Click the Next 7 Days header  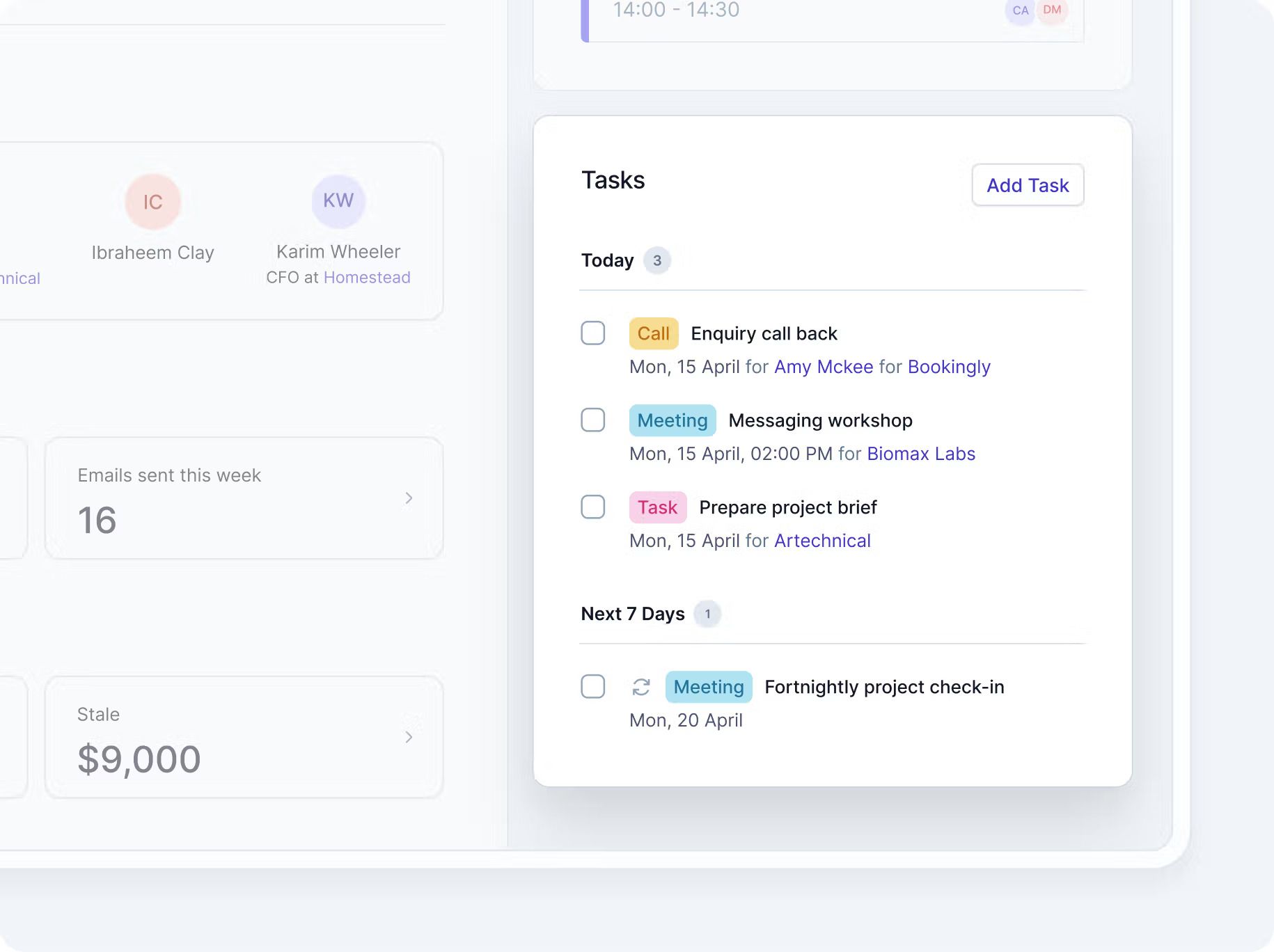click(633, 614)
